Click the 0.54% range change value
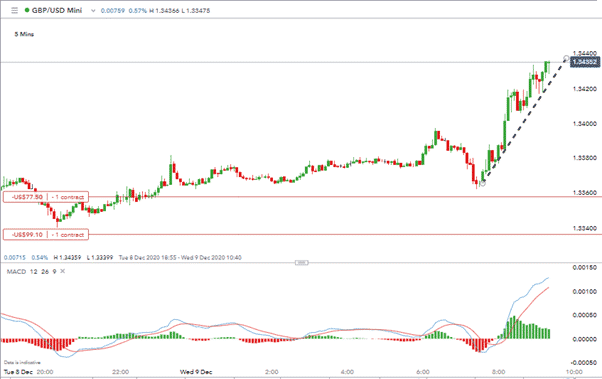 40,257
